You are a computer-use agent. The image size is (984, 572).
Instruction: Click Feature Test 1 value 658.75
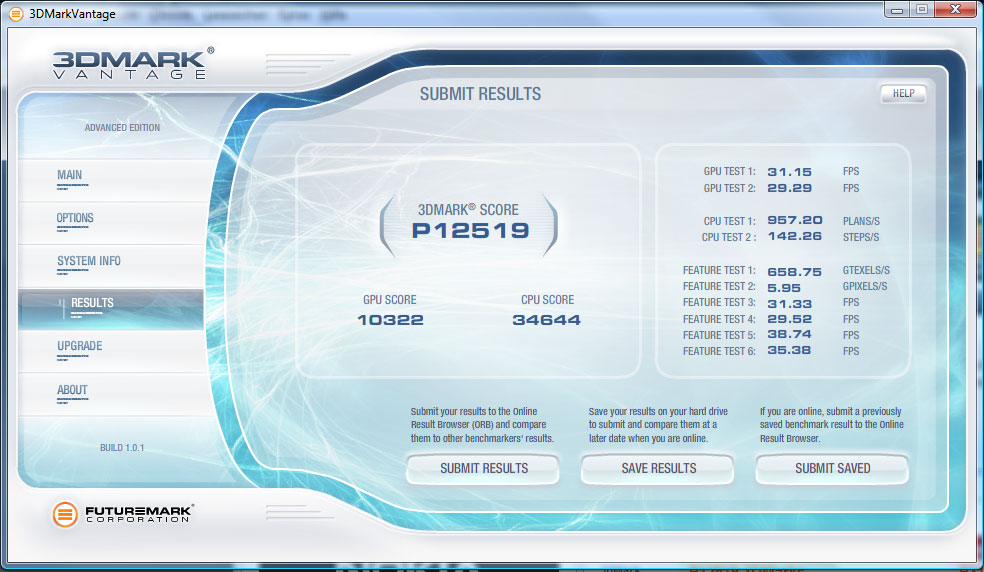point(794,272)
